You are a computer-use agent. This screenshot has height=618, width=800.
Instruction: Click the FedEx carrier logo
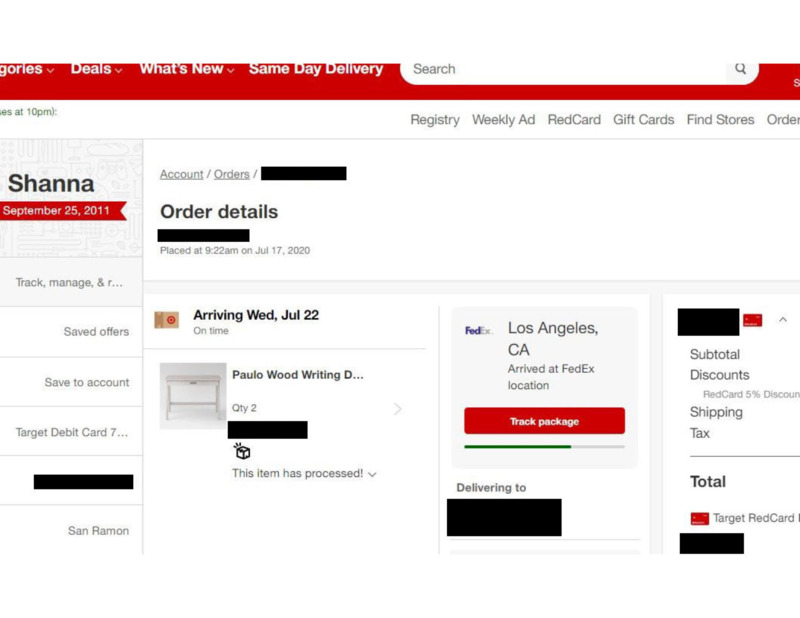[478, 331]
